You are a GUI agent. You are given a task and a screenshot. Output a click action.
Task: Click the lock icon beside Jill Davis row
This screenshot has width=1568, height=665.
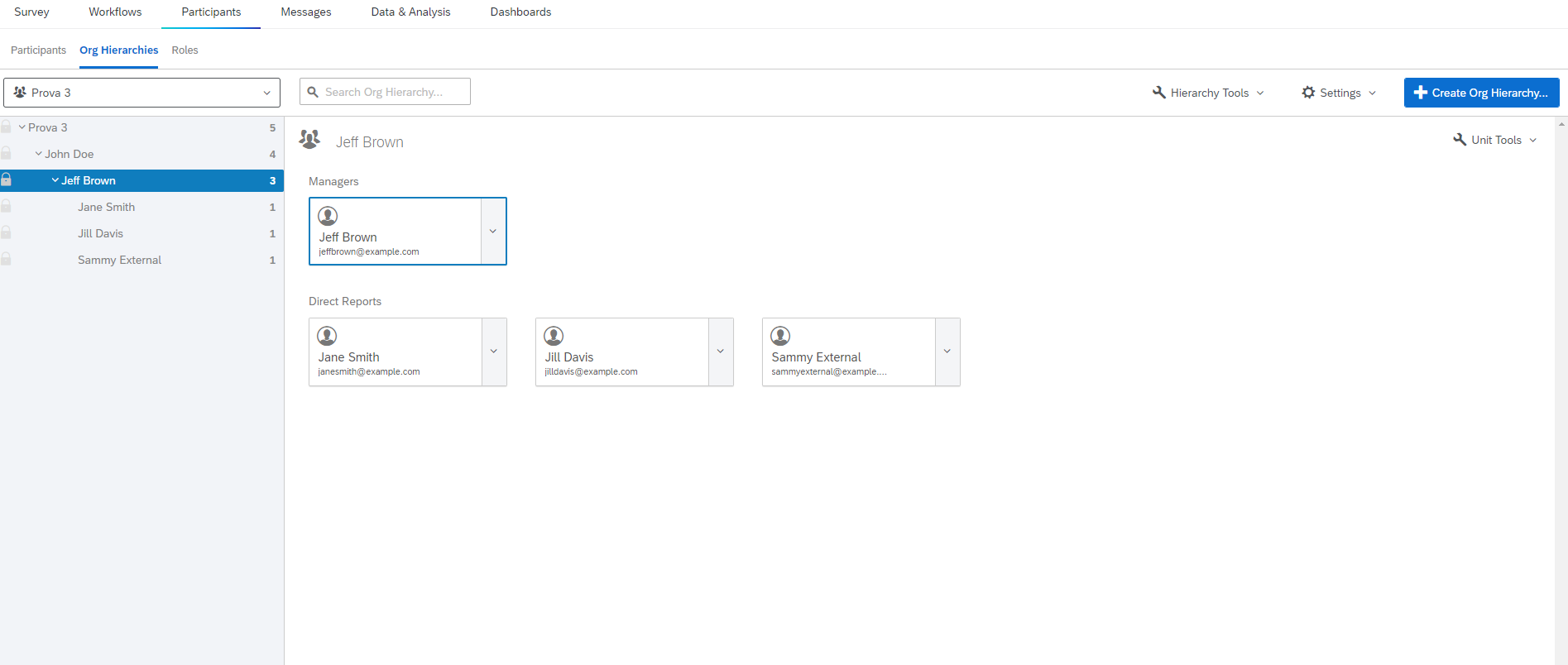click(6, 233)
